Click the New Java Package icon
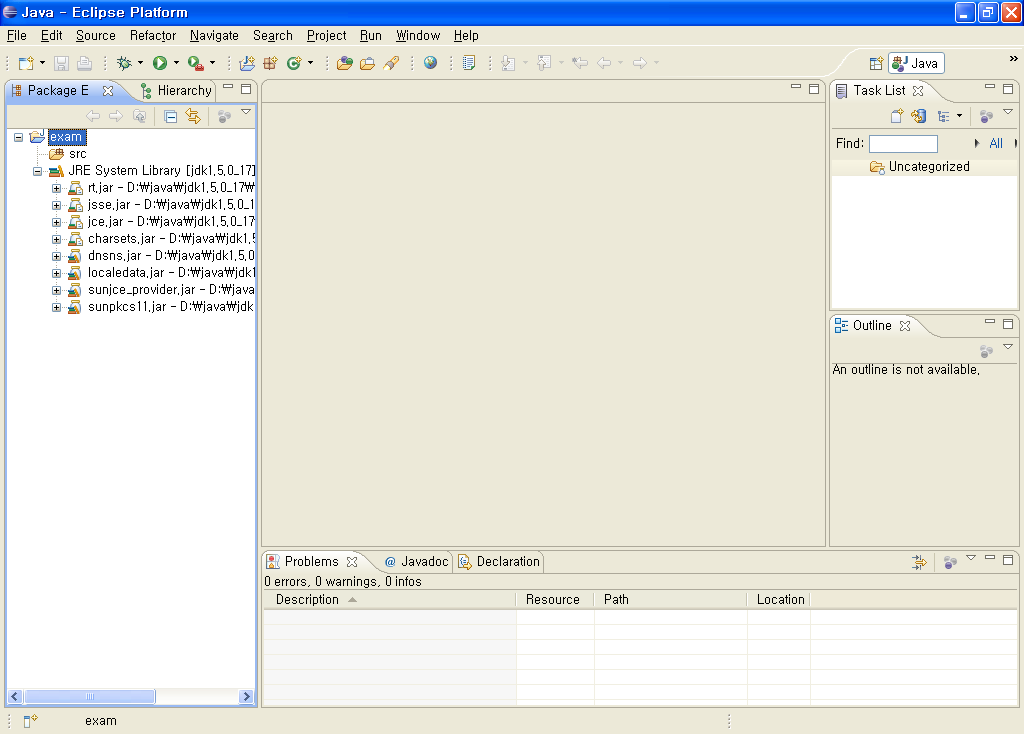The width and height of the screenshot is (1024, 734). pos(270,63)
